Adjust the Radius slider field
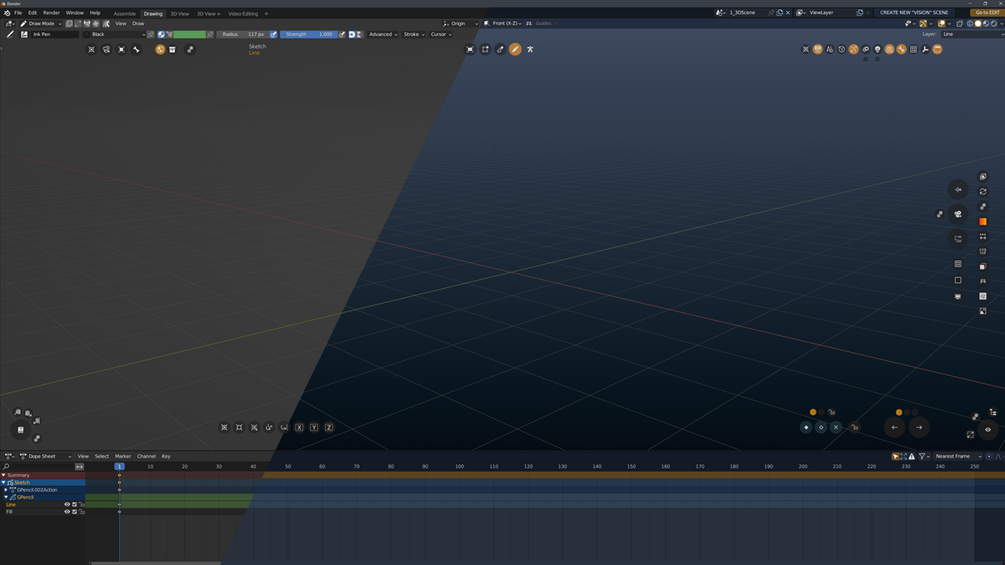The height and width of the screenshot is (565, 1005). point(242,35)
